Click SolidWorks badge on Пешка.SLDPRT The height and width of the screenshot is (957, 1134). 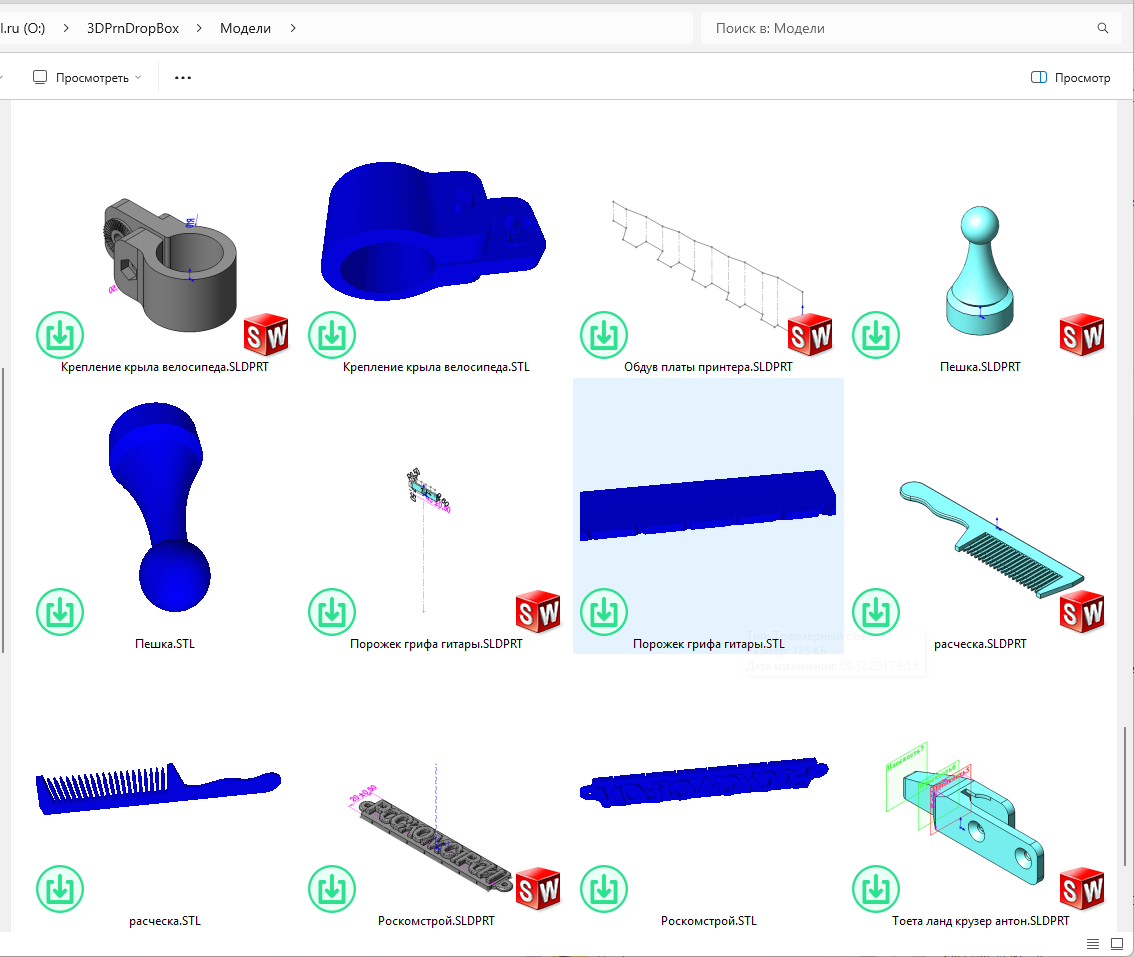(1081, 334)
